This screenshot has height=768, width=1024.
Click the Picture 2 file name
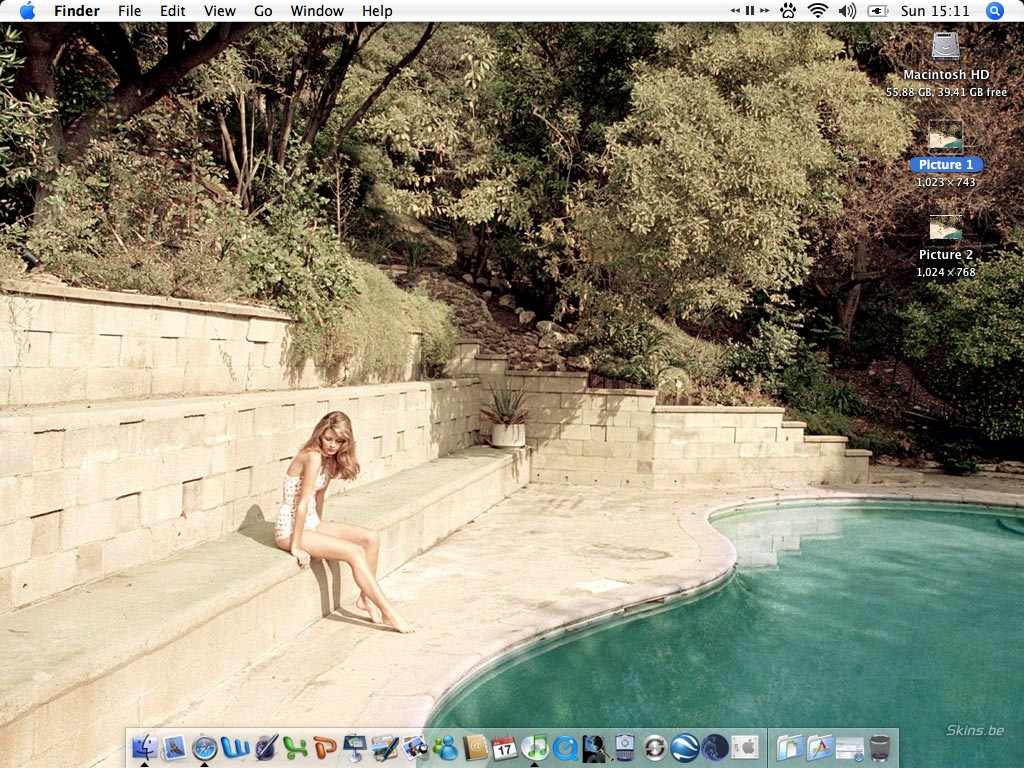pos(946,255)
